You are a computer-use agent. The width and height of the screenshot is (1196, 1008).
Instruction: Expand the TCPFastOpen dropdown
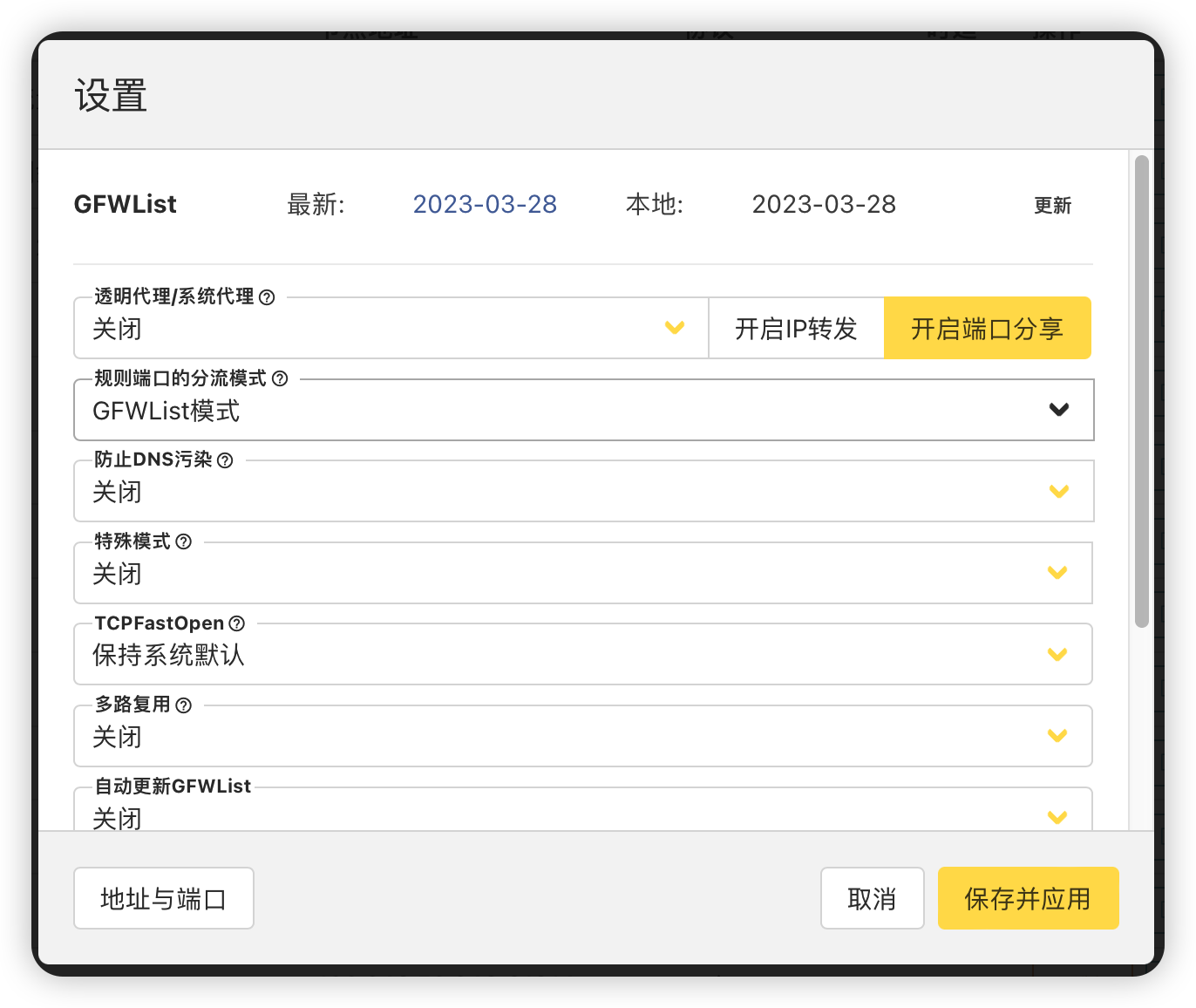pos(583,654)
